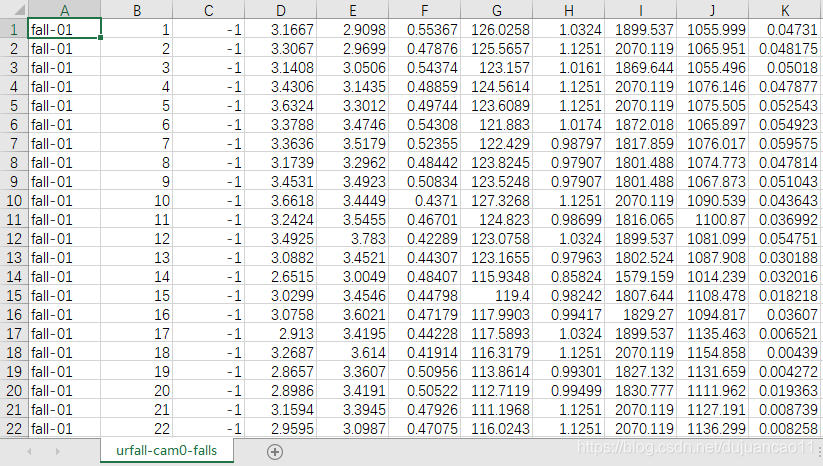
Task: Go to previous sheet tab arrow
Action: (x=29, y=451)
